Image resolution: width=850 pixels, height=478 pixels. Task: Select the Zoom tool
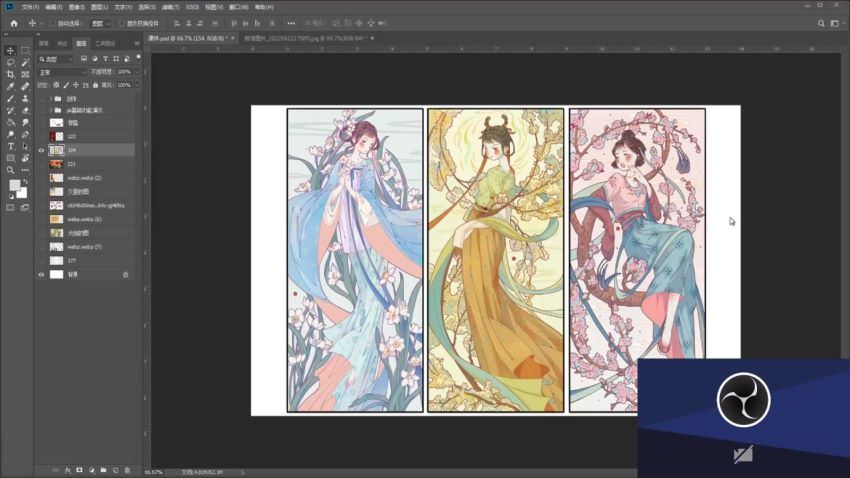pyautogui.click(x=10, y=170)
